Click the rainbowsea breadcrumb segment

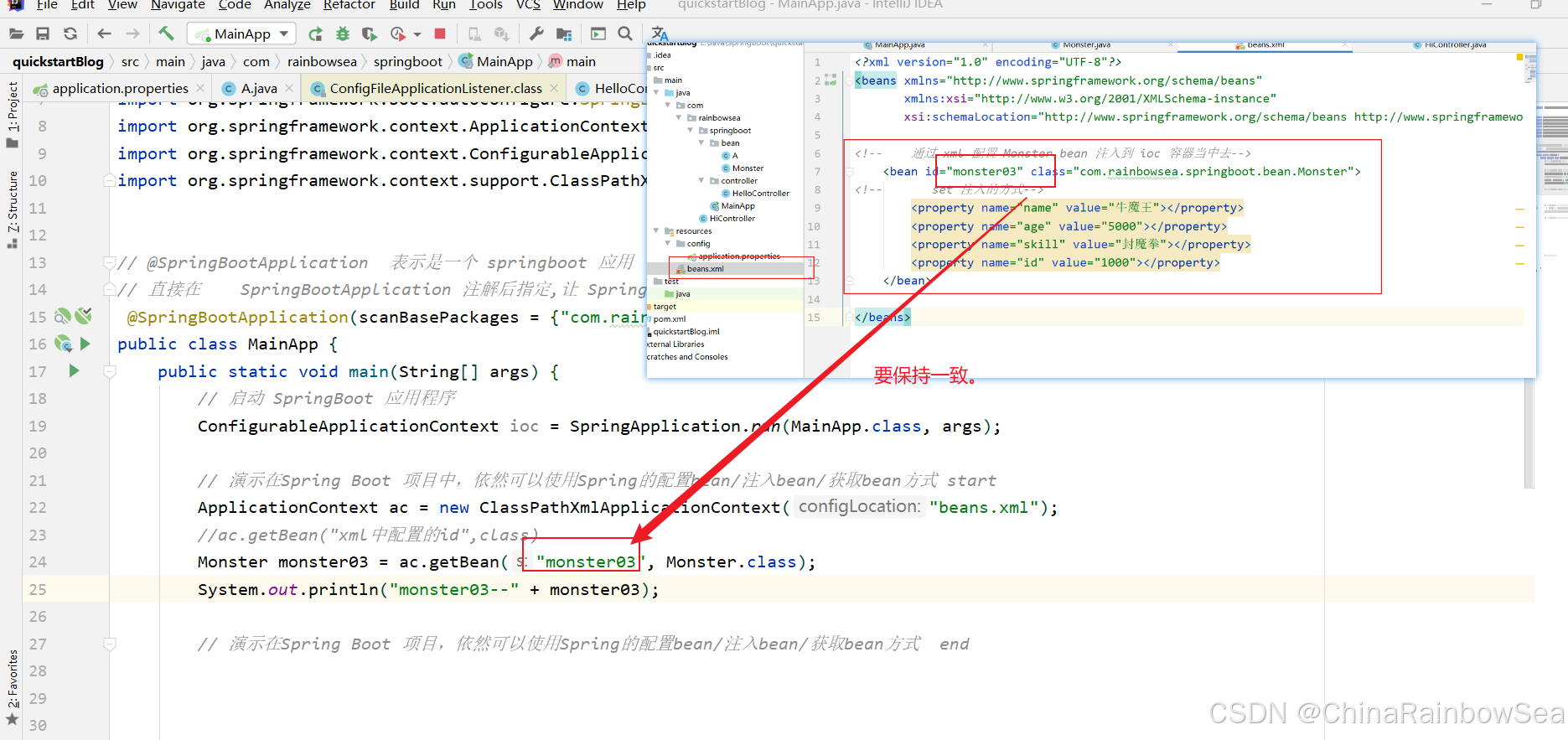322,61
